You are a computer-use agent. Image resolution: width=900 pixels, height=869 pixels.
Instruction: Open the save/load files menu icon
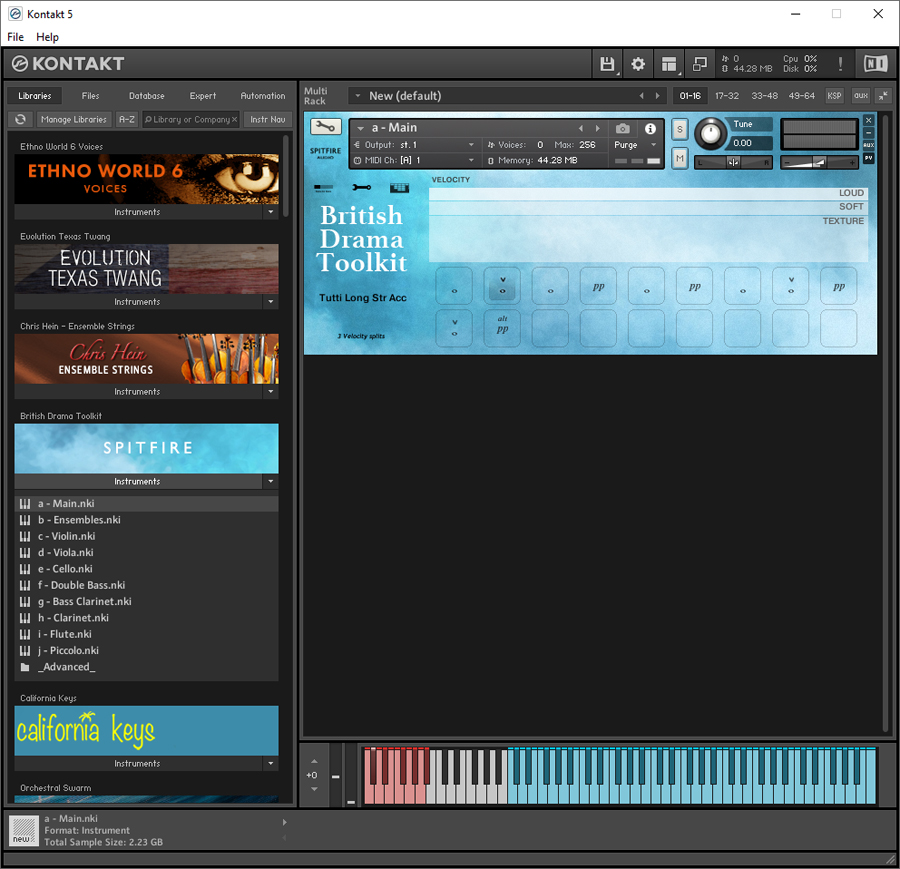(x=607, y=64)
